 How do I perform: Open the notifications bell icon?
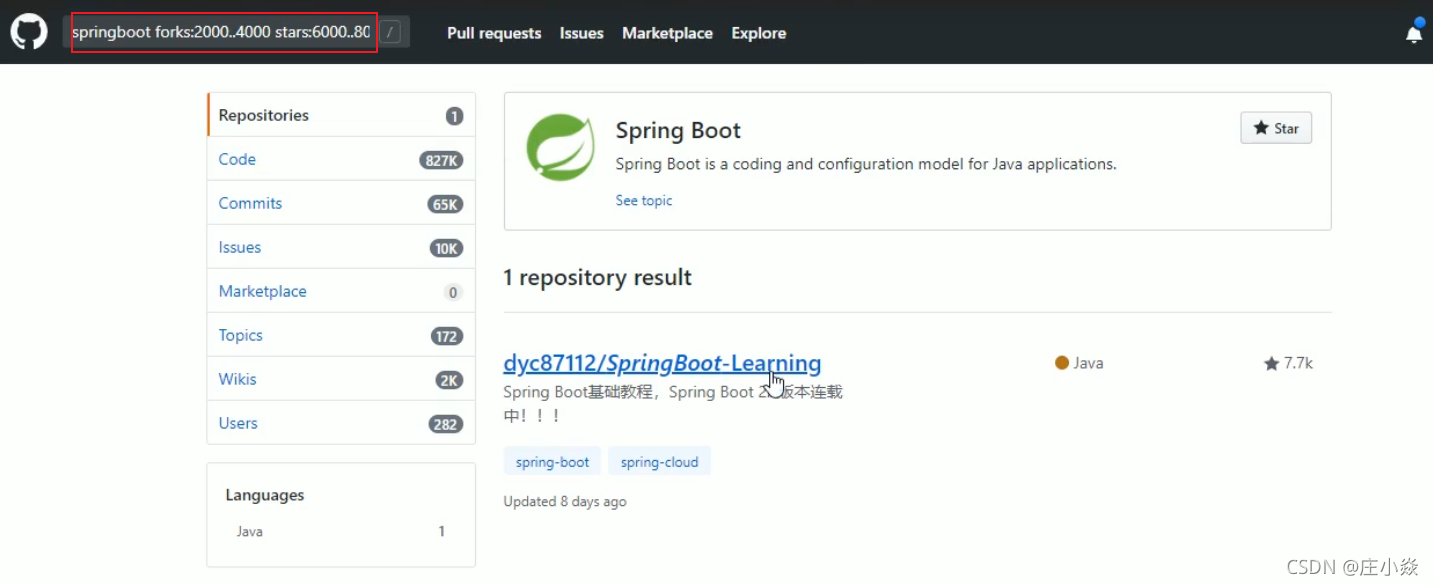click(1414, 32)
